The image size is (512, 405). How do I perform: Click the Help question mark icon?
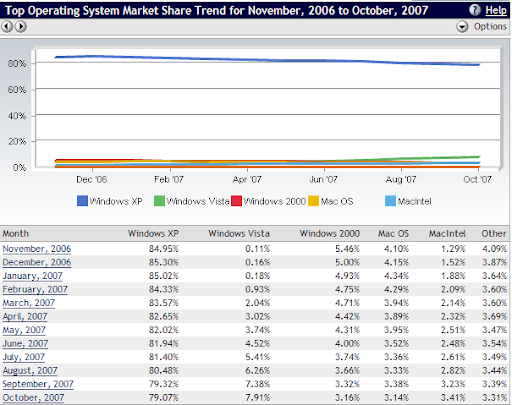[x=475, y=10]
